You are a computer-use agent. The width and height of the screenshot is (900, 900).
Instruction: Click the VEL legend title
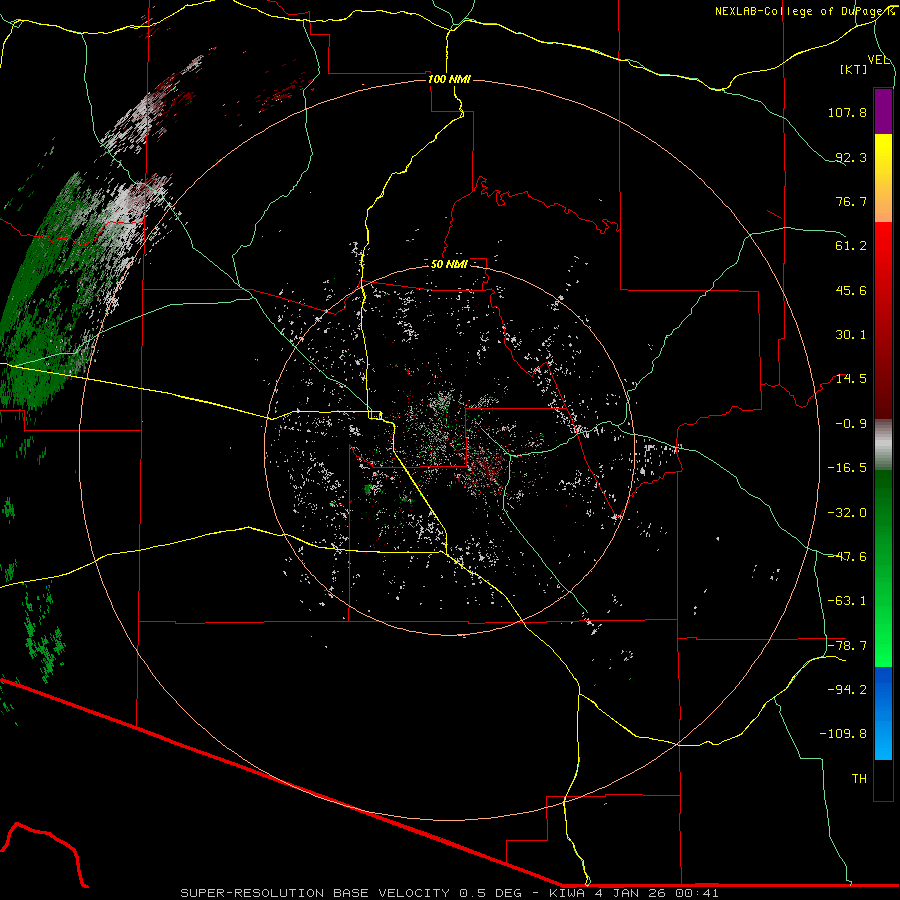(x=878, y=60)
